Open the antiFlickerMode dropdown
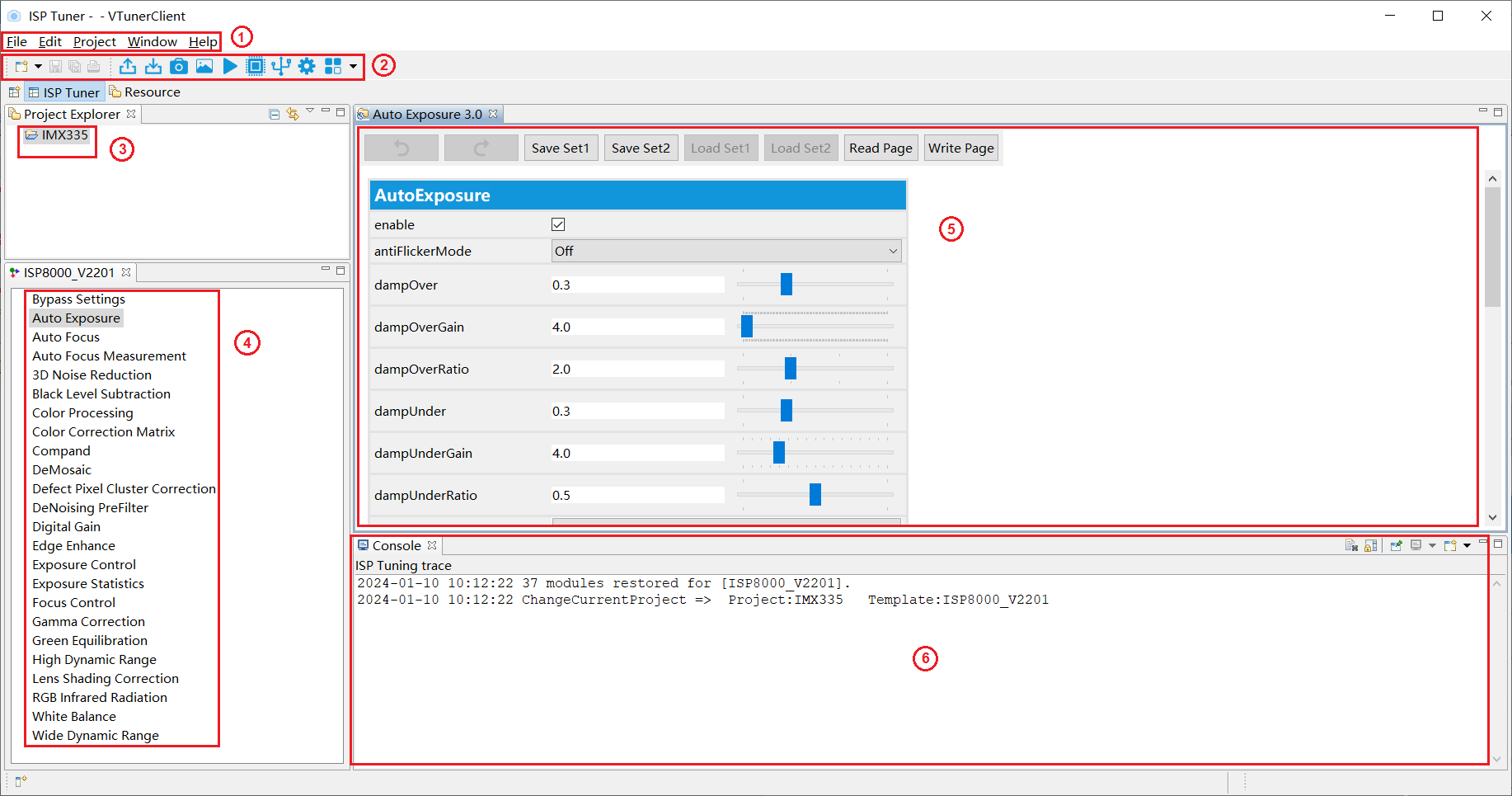This screenshot has width=1512, height=796. [726, 251]
